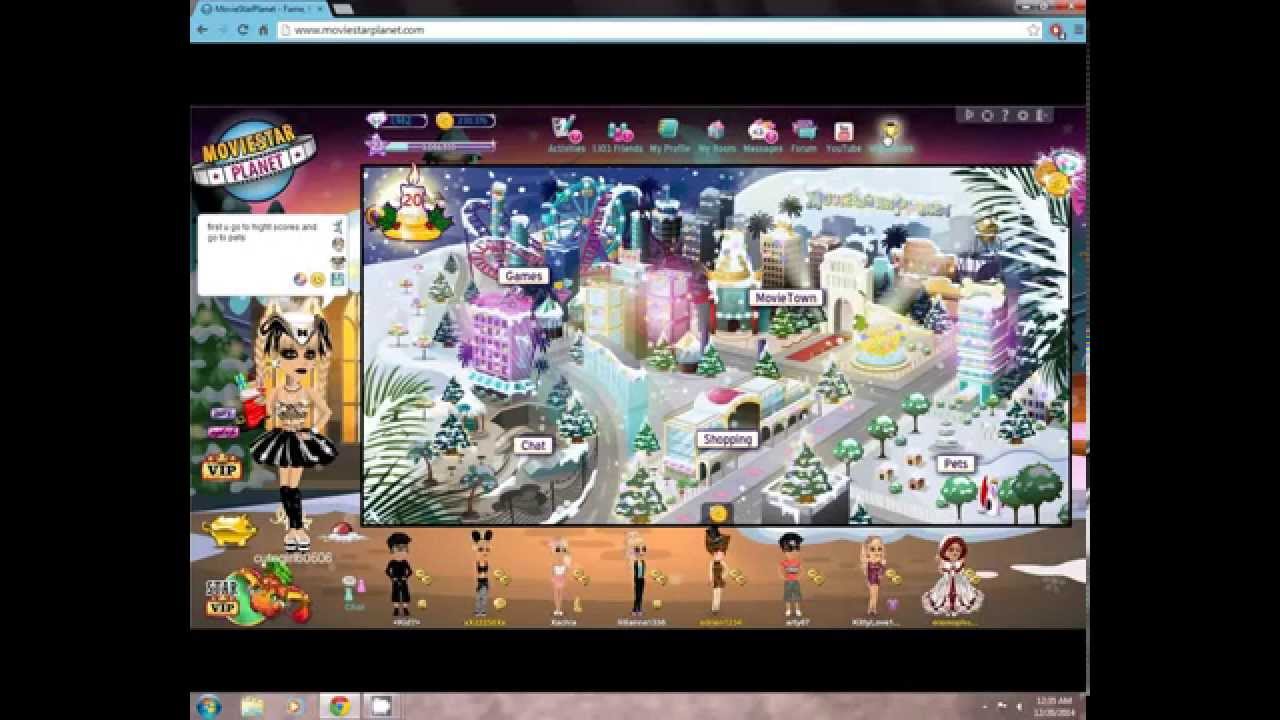1280x720 pixels.
Task: Click the fame star level icon
Action: coord(378,146)
